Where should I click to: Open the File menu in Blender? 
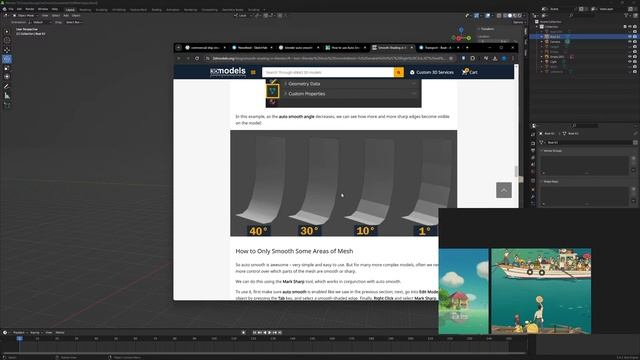[11, 9]
